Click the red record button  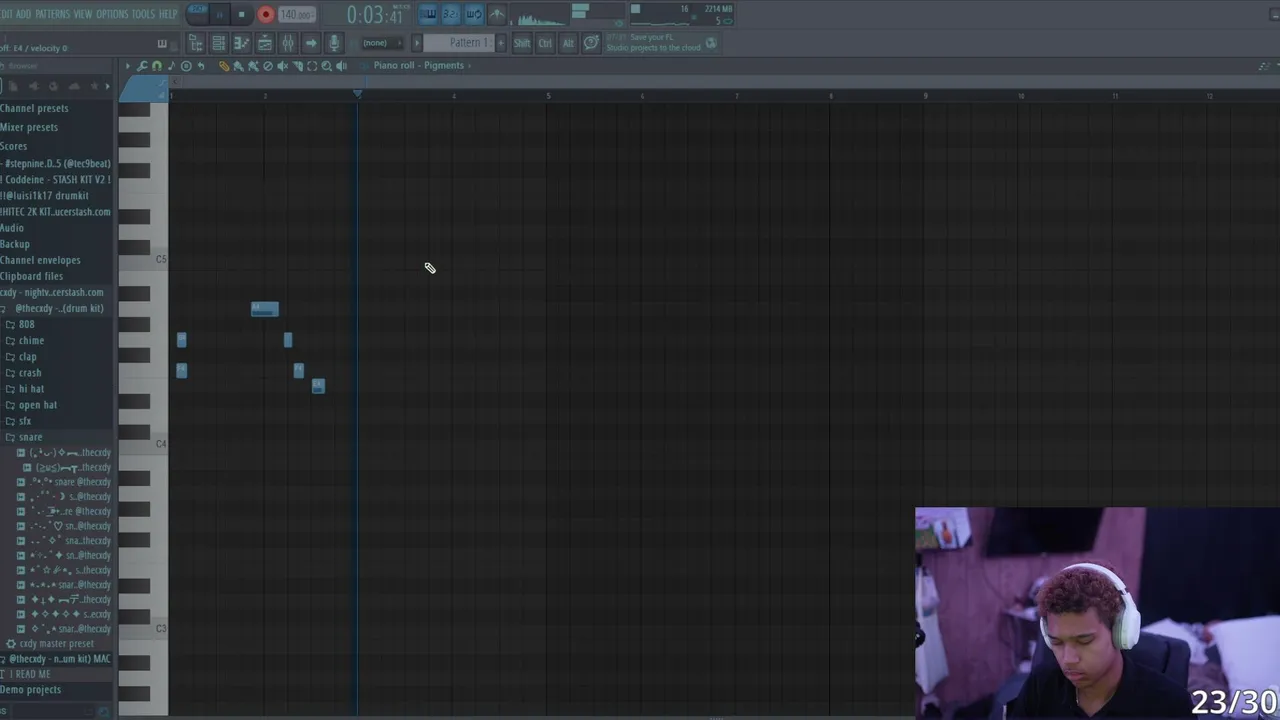click(266, 14)
